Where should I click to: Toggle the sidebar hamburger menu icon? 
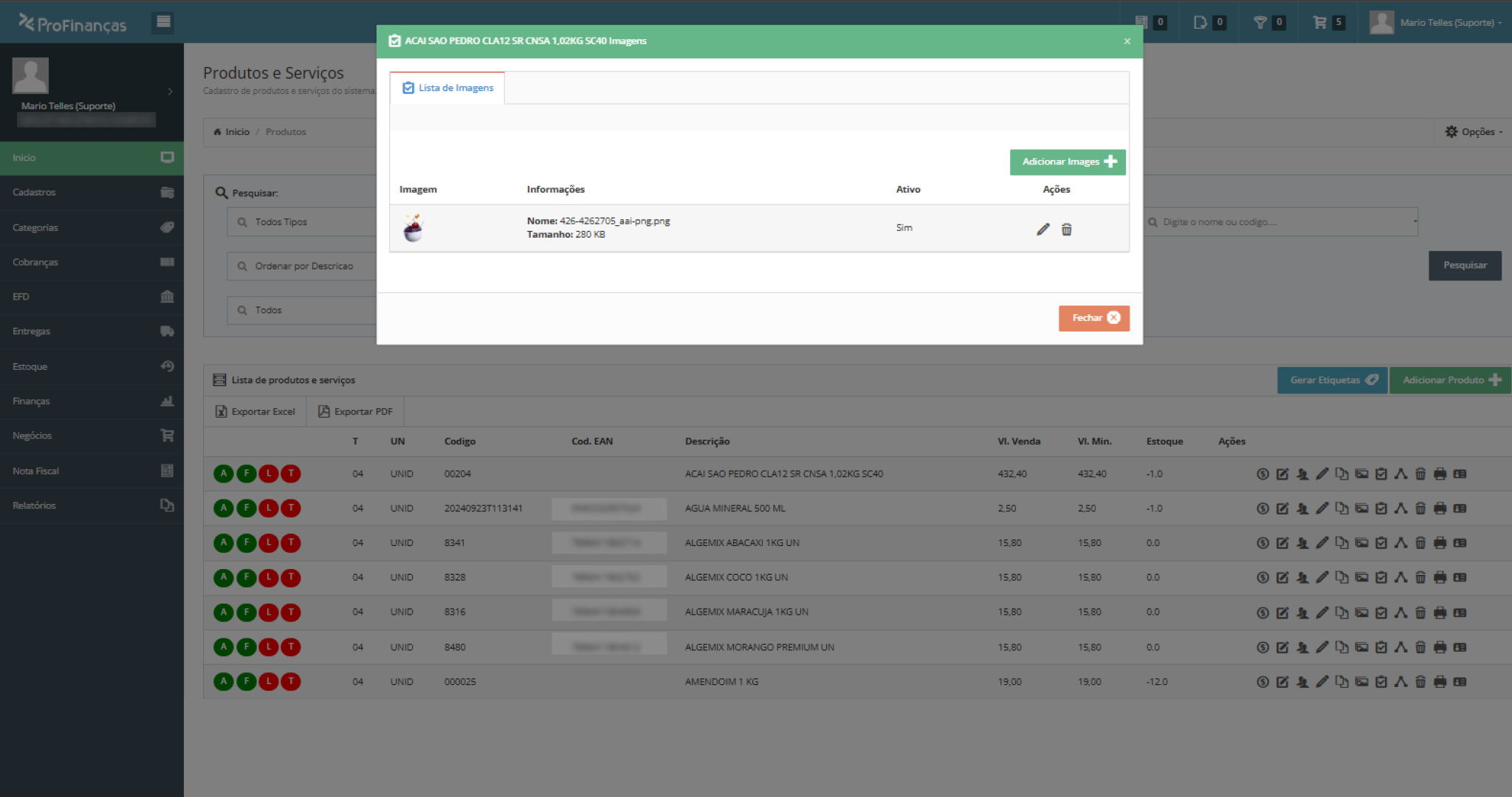point(163,22)
